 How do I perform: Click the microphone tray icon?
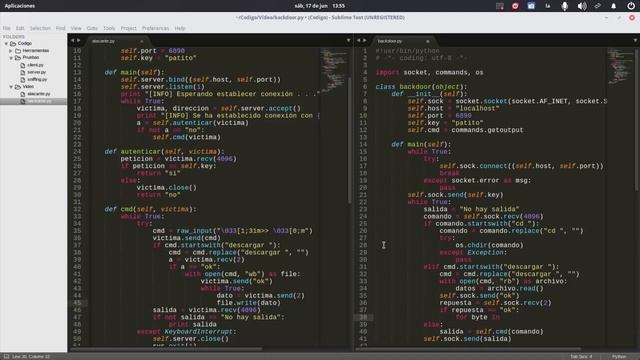[564, 6]
